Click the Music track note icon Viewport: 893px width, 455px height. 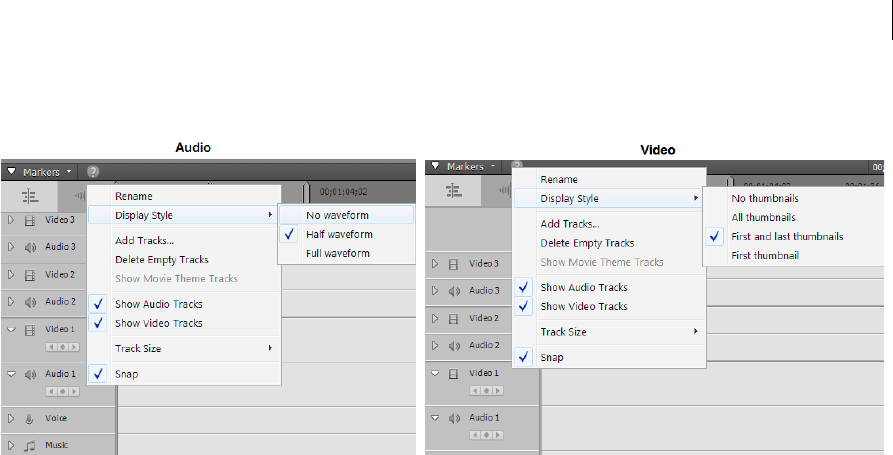[30, 445]
